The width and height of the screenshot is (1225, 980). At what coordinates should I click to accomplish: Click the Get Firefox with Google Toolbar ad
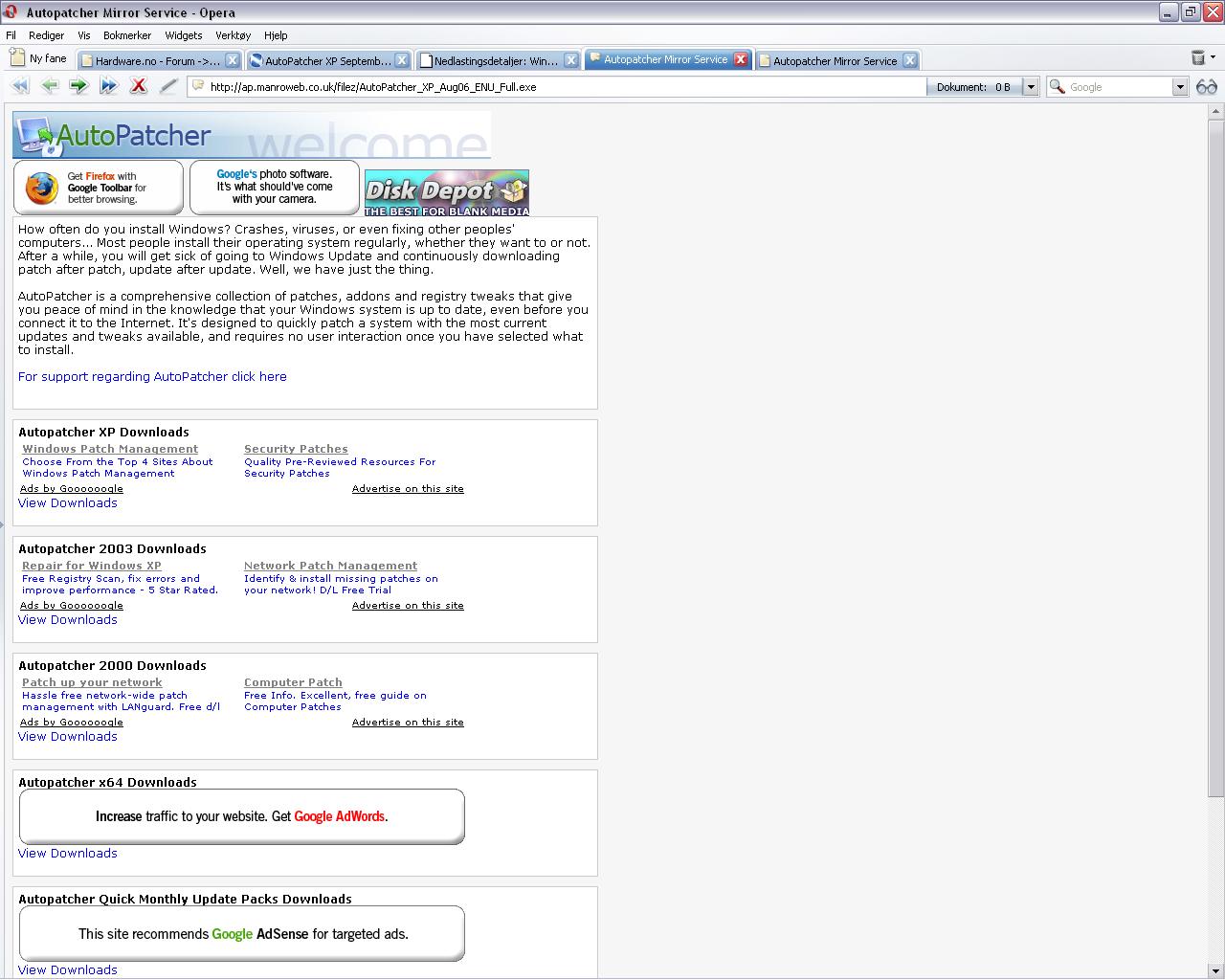tap(98, 188)
